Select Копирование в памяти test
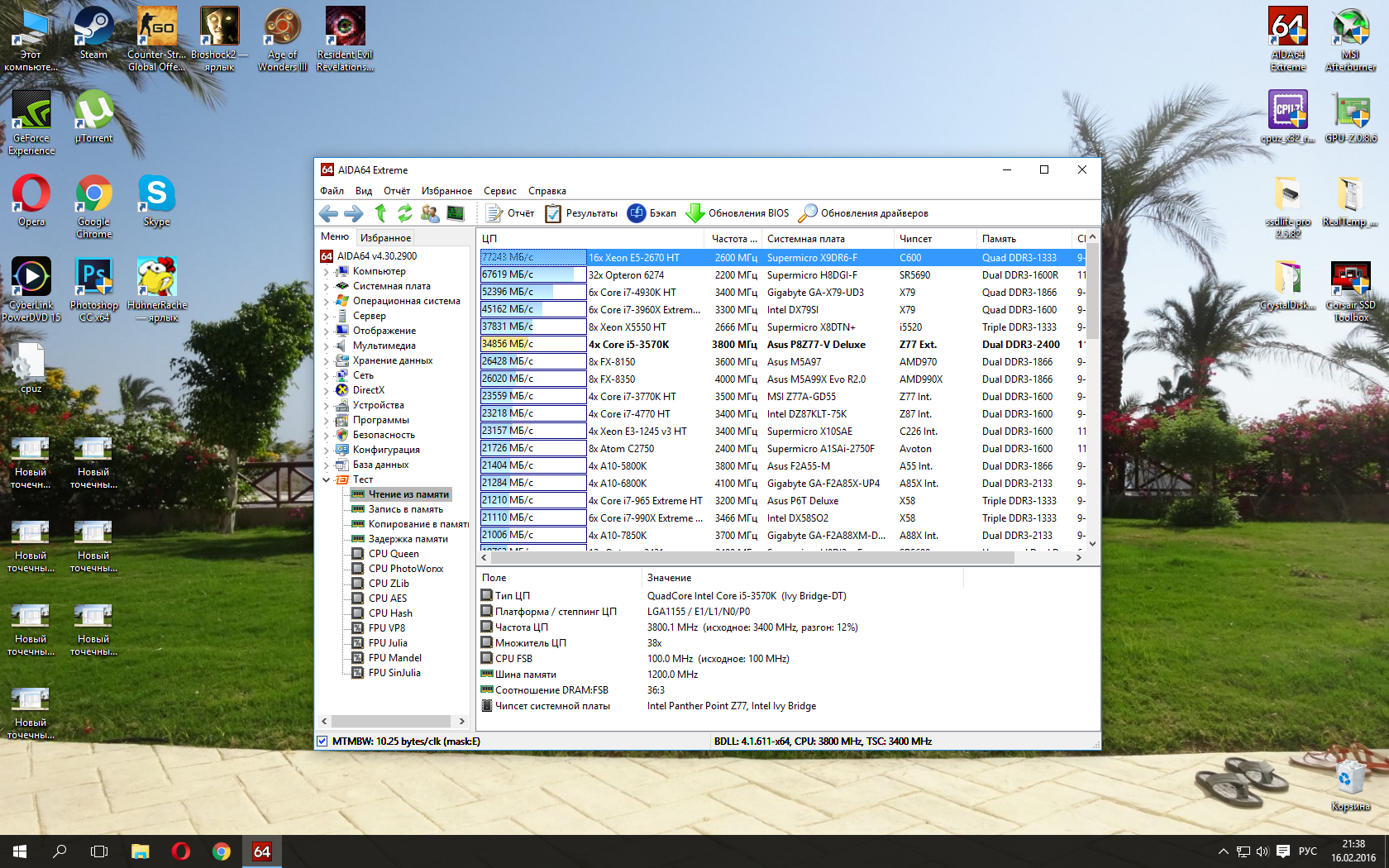 pyautogui.click(x=410, y=524)
